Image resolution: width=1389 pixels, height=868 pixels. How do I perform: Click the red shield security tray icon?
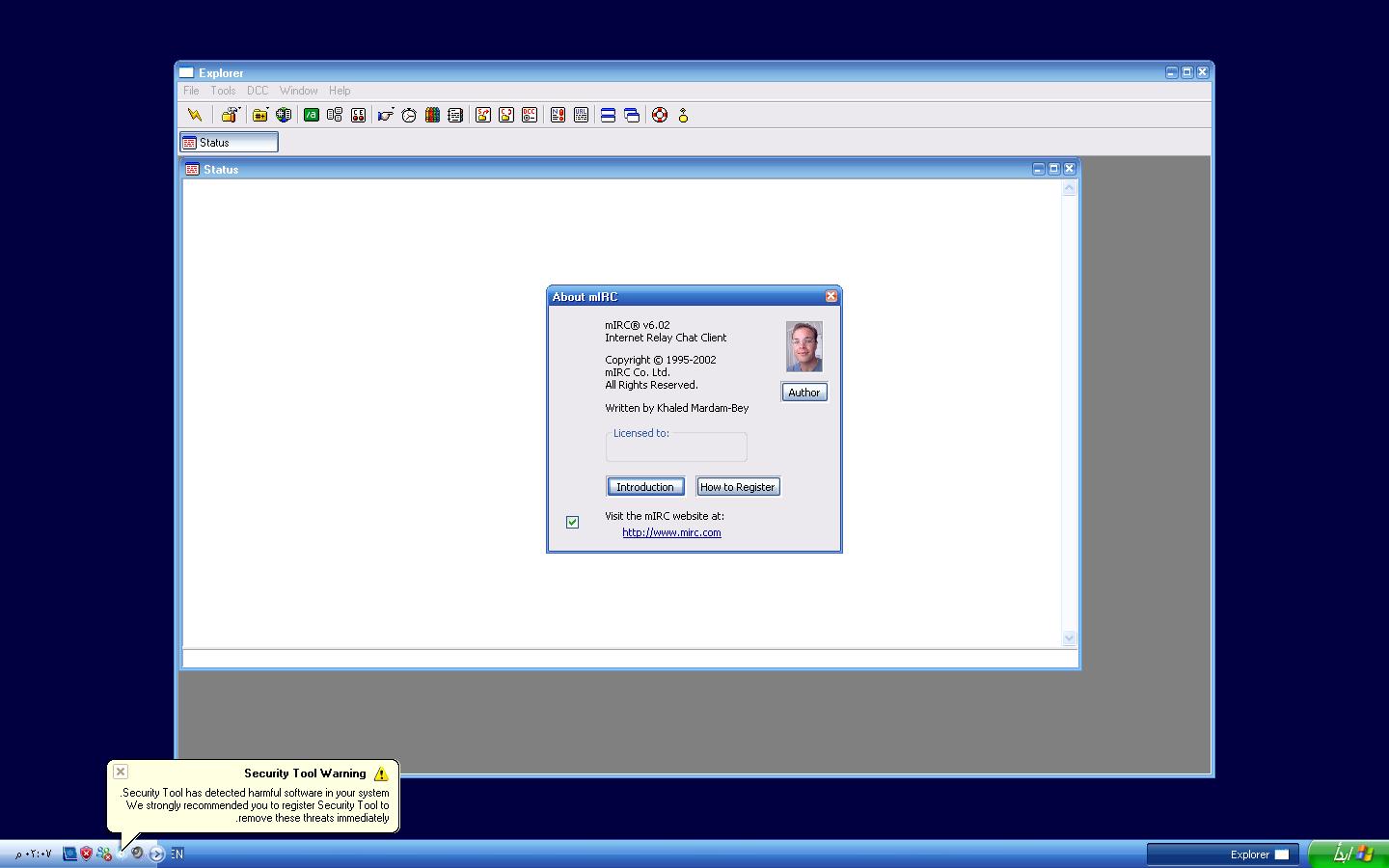tap(86, 854)
